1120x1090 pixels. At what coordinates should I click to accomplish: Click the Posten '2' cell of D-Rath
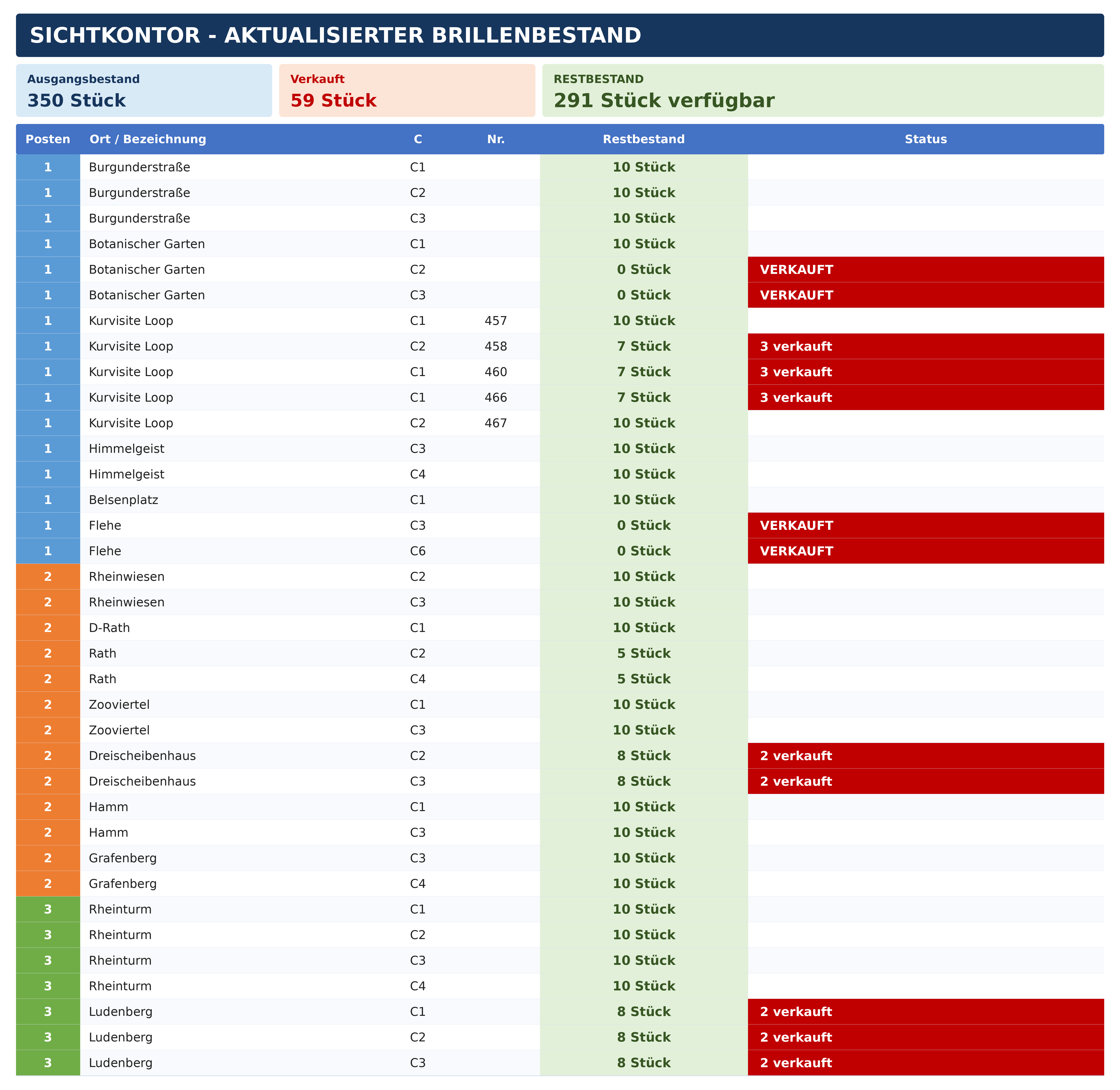48,628
